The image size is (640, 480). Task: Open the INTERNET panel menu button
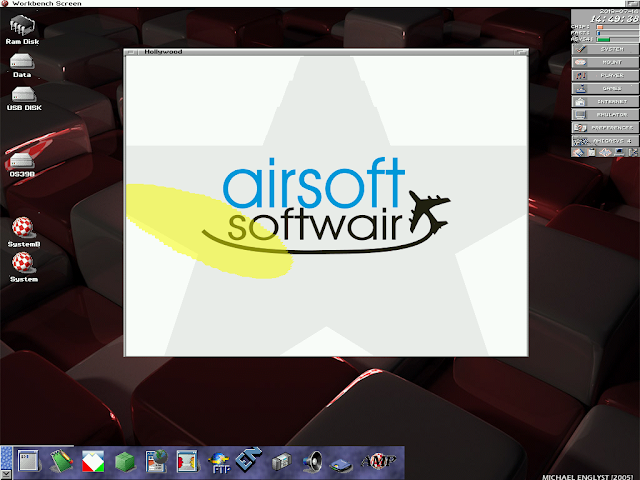[x=605, y=102]
